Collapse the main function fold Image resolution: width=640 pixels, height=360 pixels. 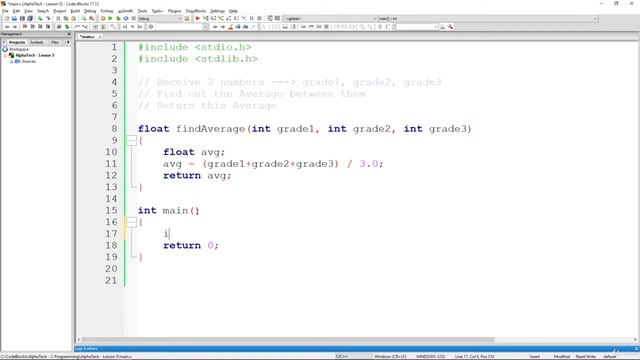tap(131, 222)
